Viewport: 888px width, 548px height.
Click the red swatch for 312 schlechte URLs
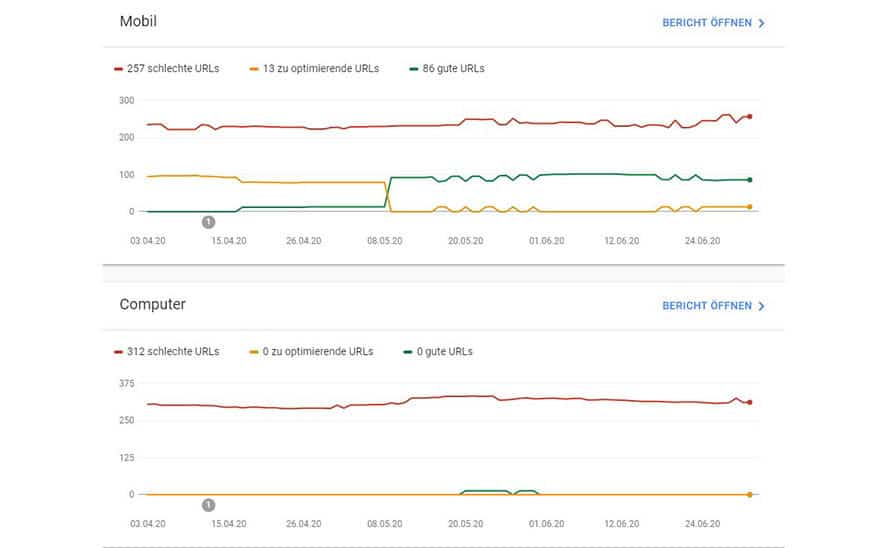pos(118,352)
